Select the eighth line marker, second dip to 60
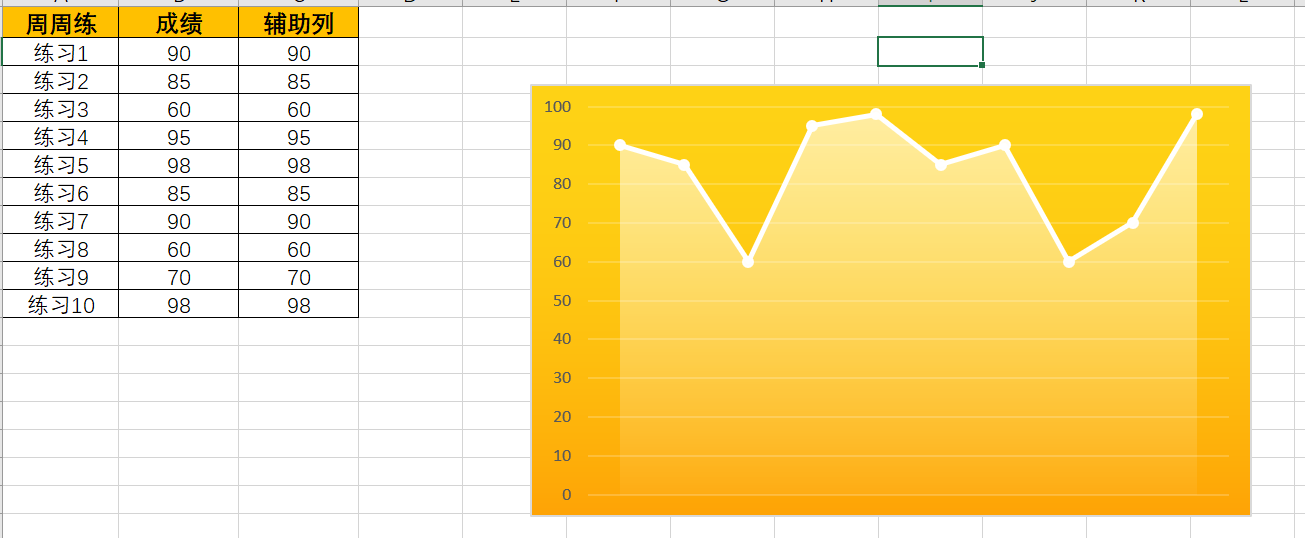 (1069, 262)
